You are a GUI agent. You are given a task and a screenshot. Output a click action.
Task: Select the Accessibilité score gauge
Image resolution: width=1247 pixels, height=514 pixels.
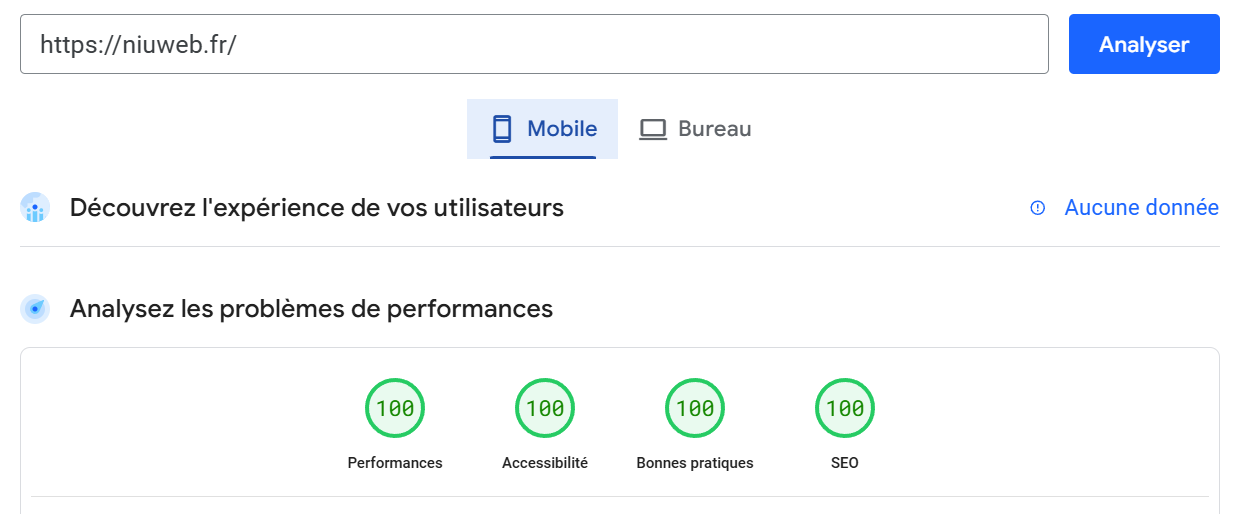coord(545,408)
